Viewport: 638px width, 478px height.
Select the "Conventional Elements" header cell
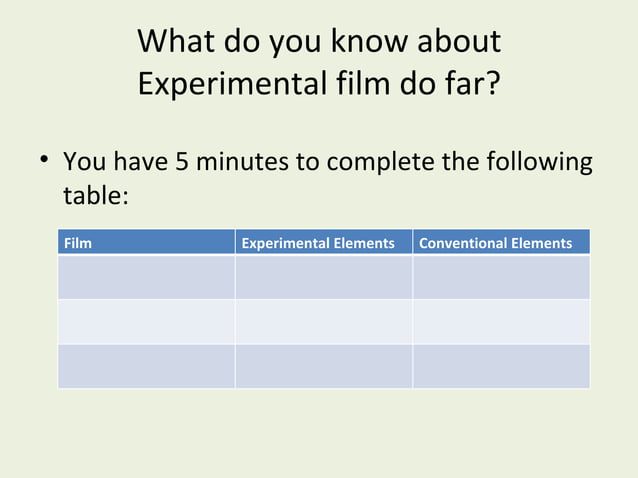click(x=500, y=243)
